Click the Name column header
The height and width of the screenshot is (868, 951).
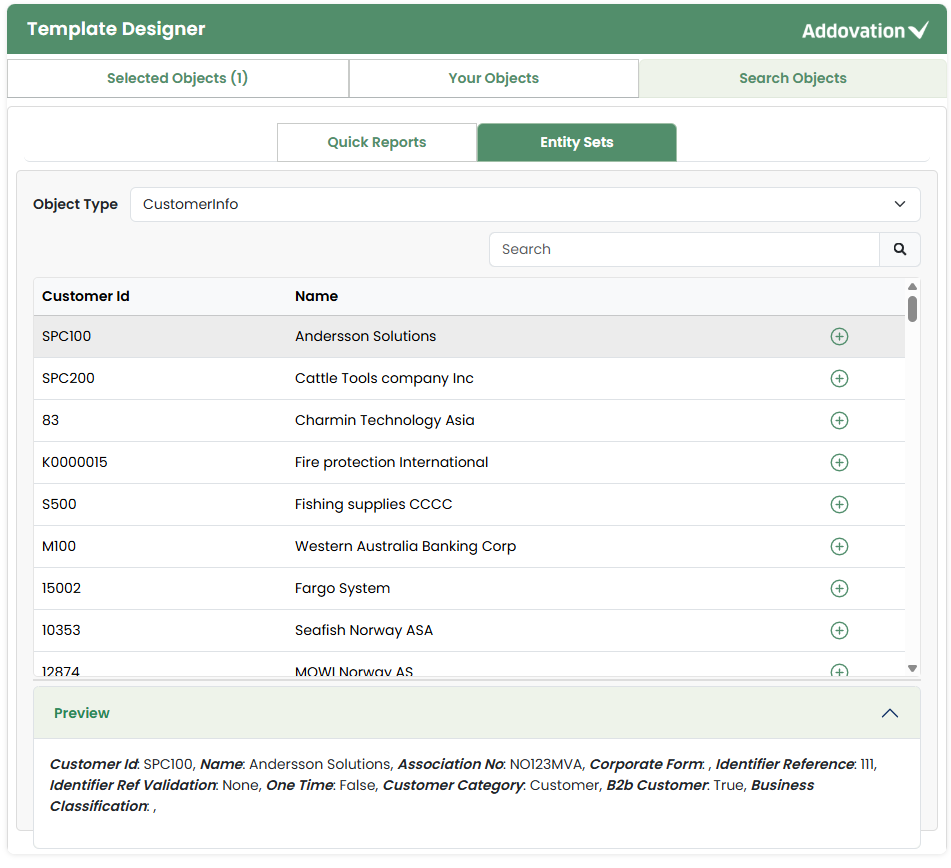click(x=316, y=296)
